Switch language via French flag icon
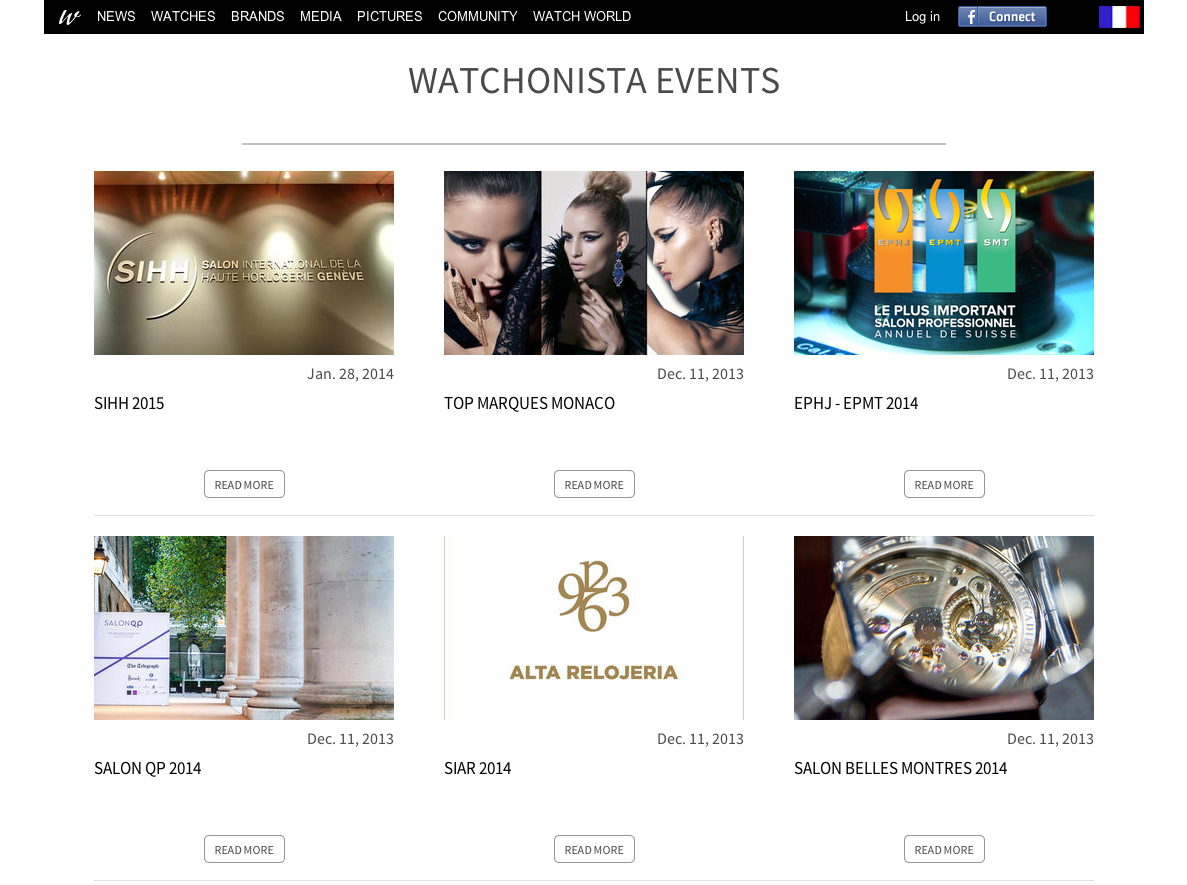 tap(1119, 17)
